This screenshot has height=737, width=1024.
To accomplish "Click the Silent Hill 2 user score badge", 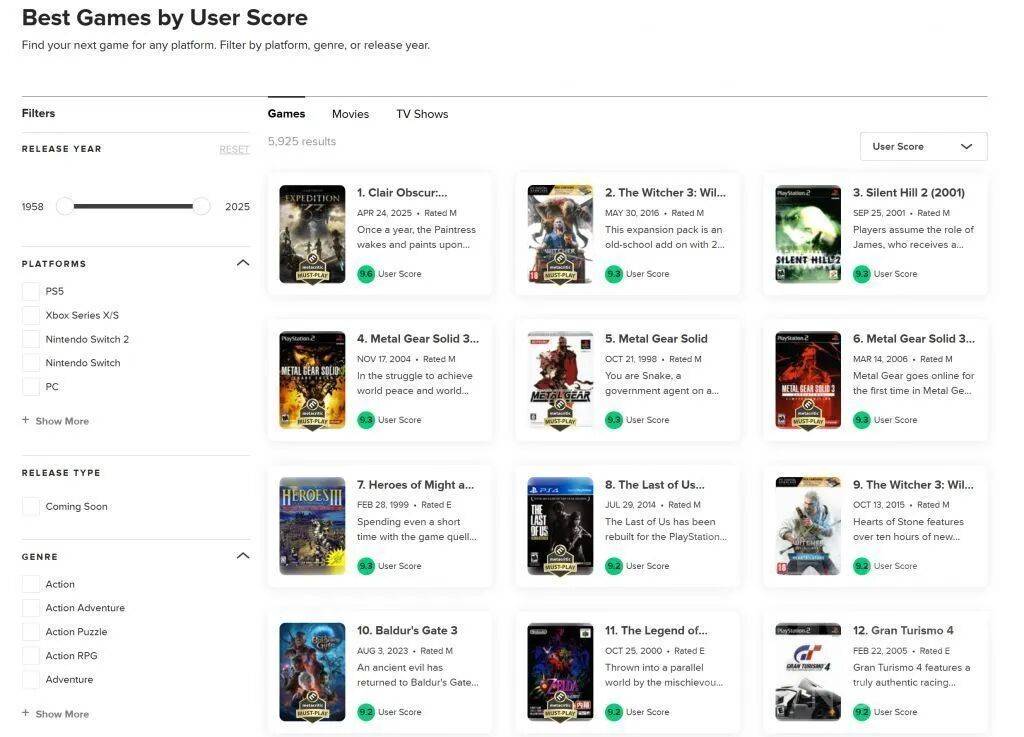I will [862, 274].
